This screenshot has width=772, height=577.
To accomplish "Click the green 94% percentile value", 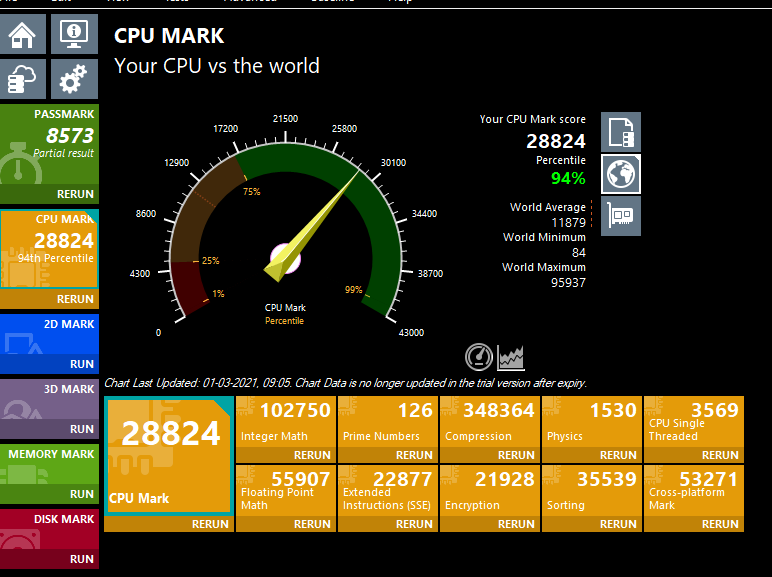I will [x=568, y=178].
